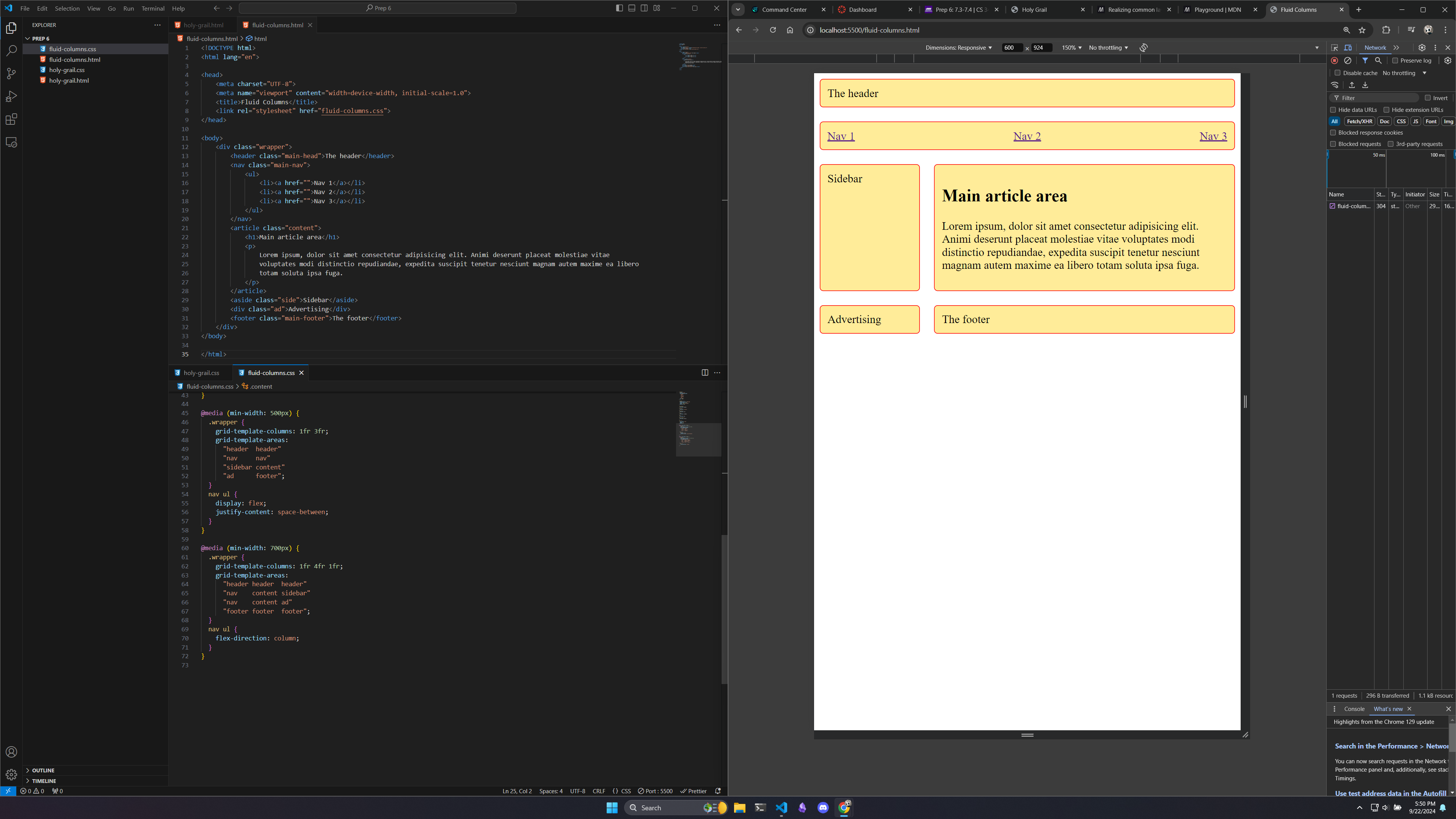Expand the OUTLINE section

pyautogui.click(x=43, y=770)
